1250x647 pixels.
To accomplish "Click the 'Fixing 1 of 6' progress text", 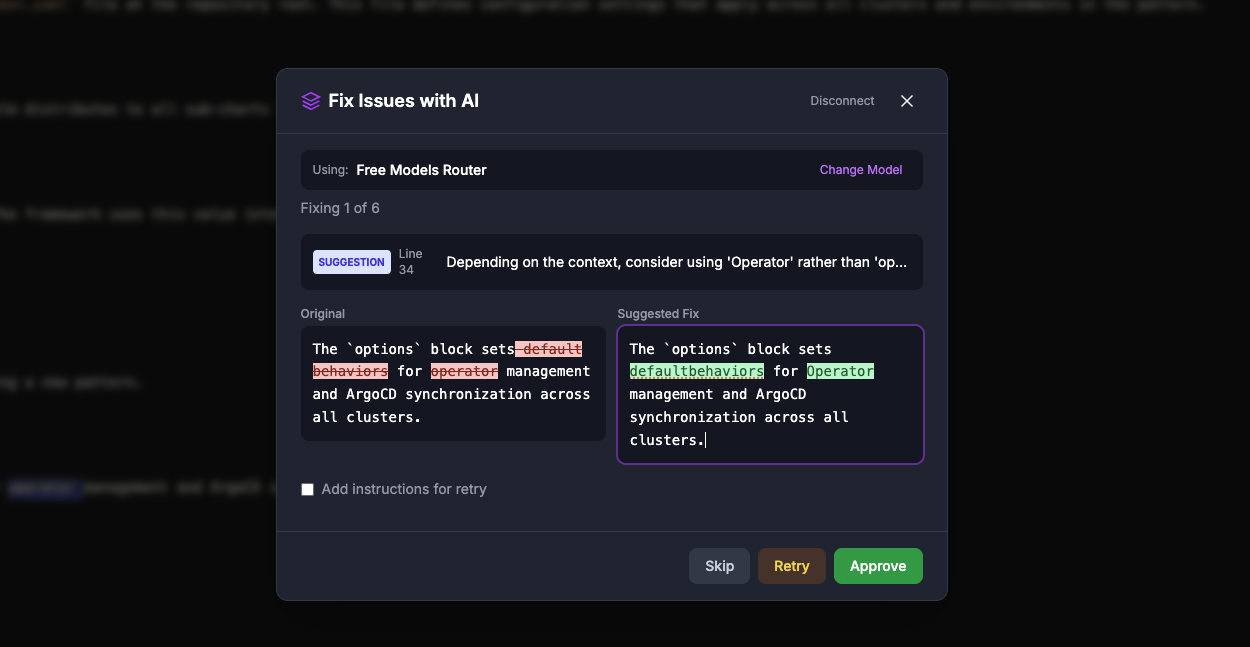I will click(x=340, y=208).
